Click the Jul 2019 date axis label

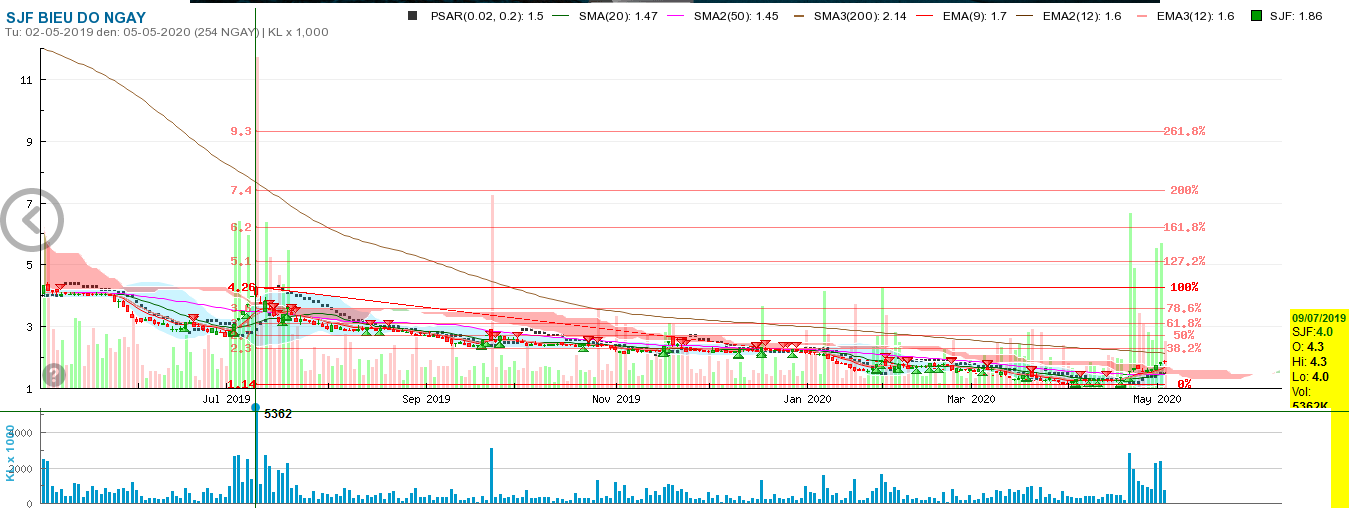coord(226,399)
